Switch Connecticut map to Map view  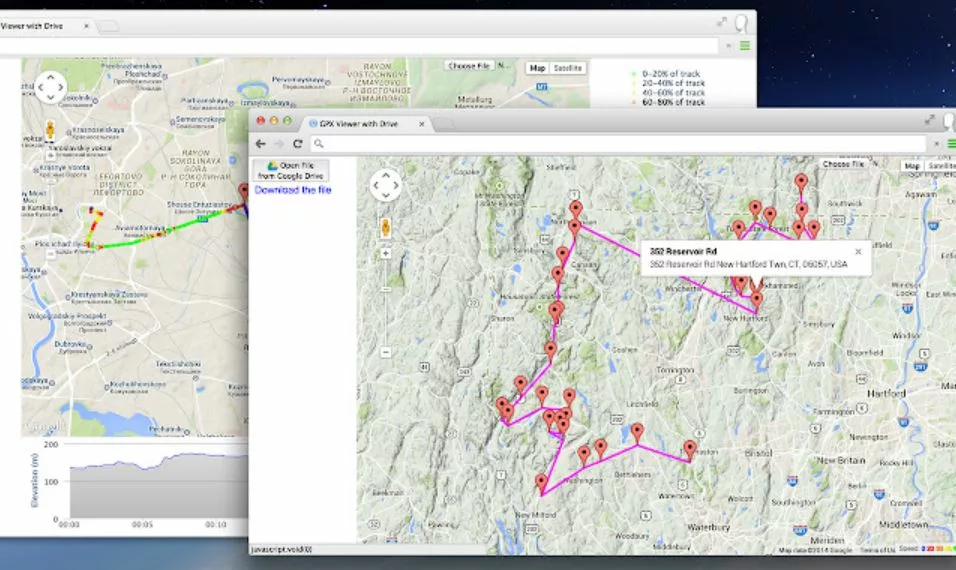[912, 166]
